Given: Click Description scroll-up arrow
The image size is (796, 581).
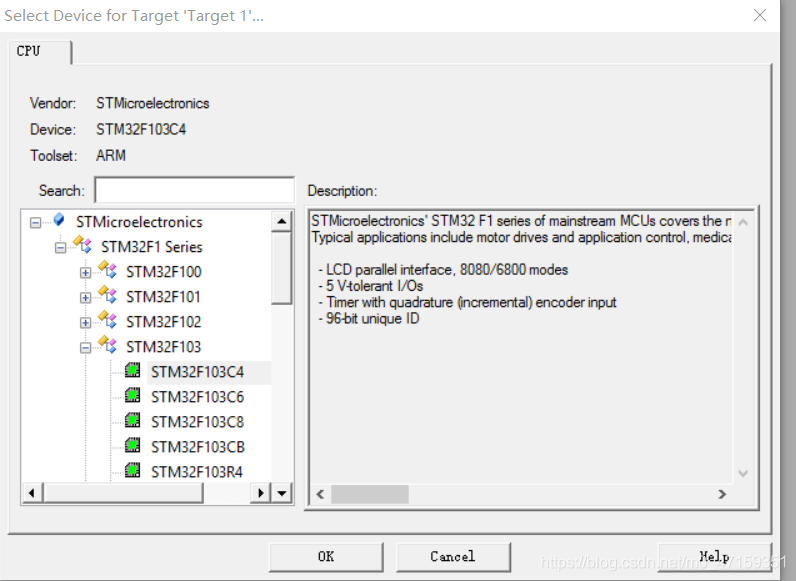Looking at the screenshot, I should 743,222.
